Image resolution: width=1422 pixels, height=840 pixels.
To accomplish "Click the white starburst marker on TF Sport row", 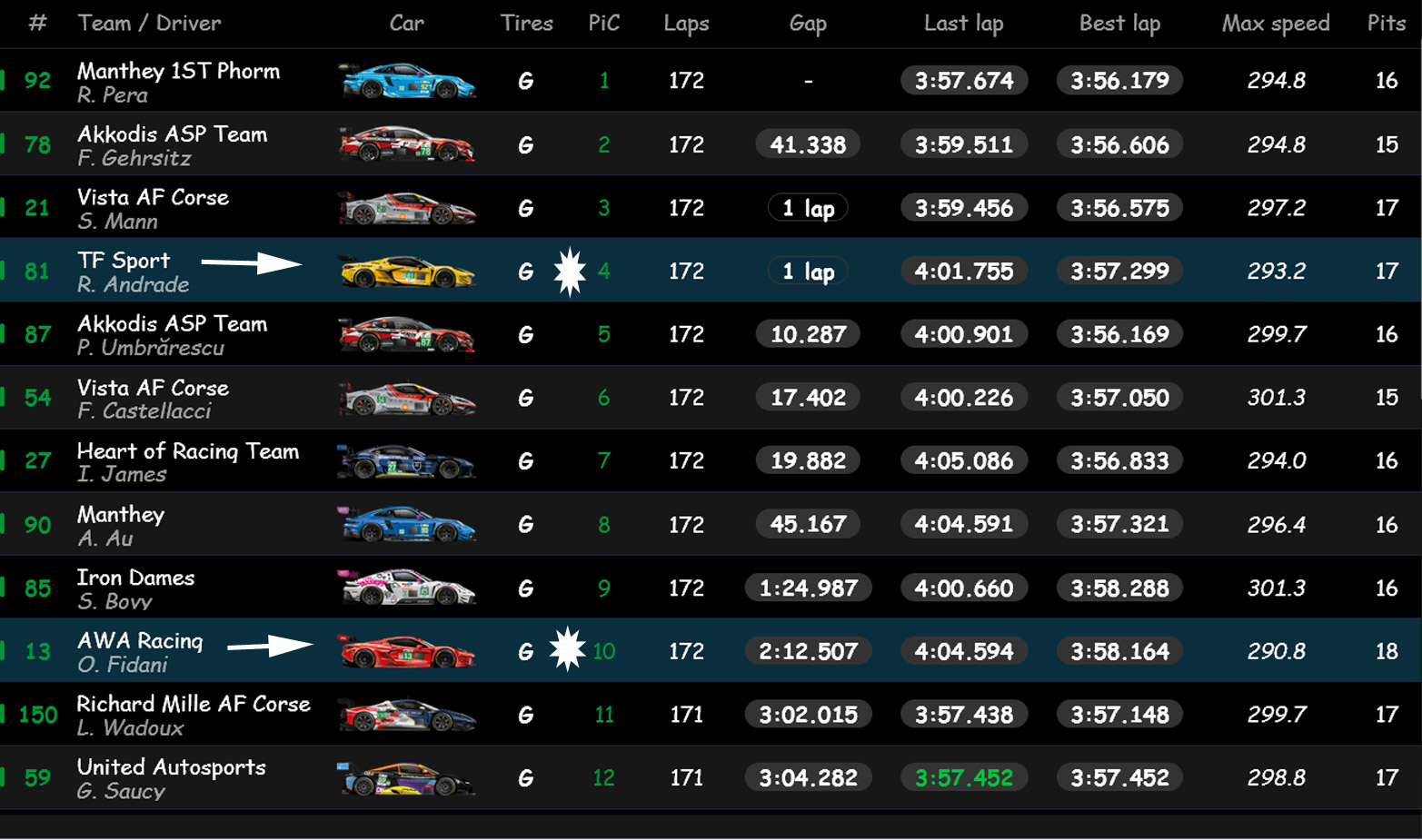I will (570, 272).
